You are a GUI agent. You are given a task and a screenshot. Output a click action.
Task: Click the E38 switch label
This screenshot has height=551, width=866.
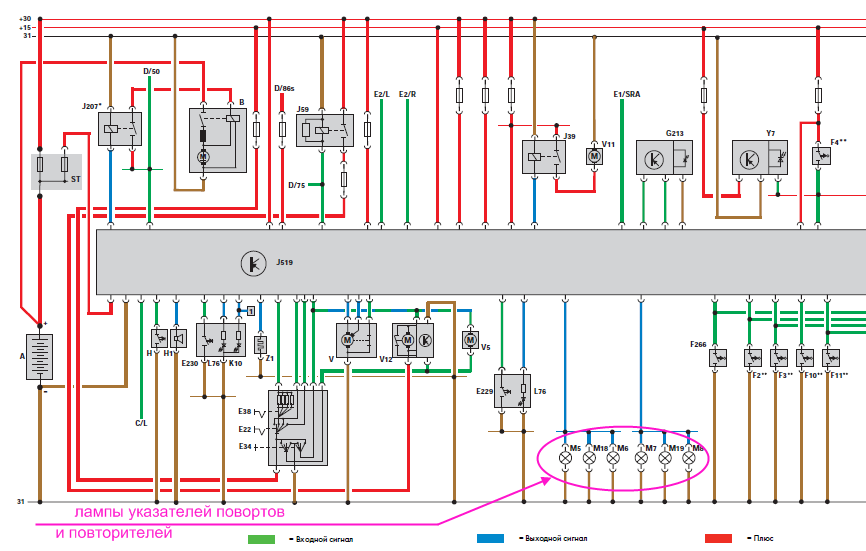click(x=245, y=411)
